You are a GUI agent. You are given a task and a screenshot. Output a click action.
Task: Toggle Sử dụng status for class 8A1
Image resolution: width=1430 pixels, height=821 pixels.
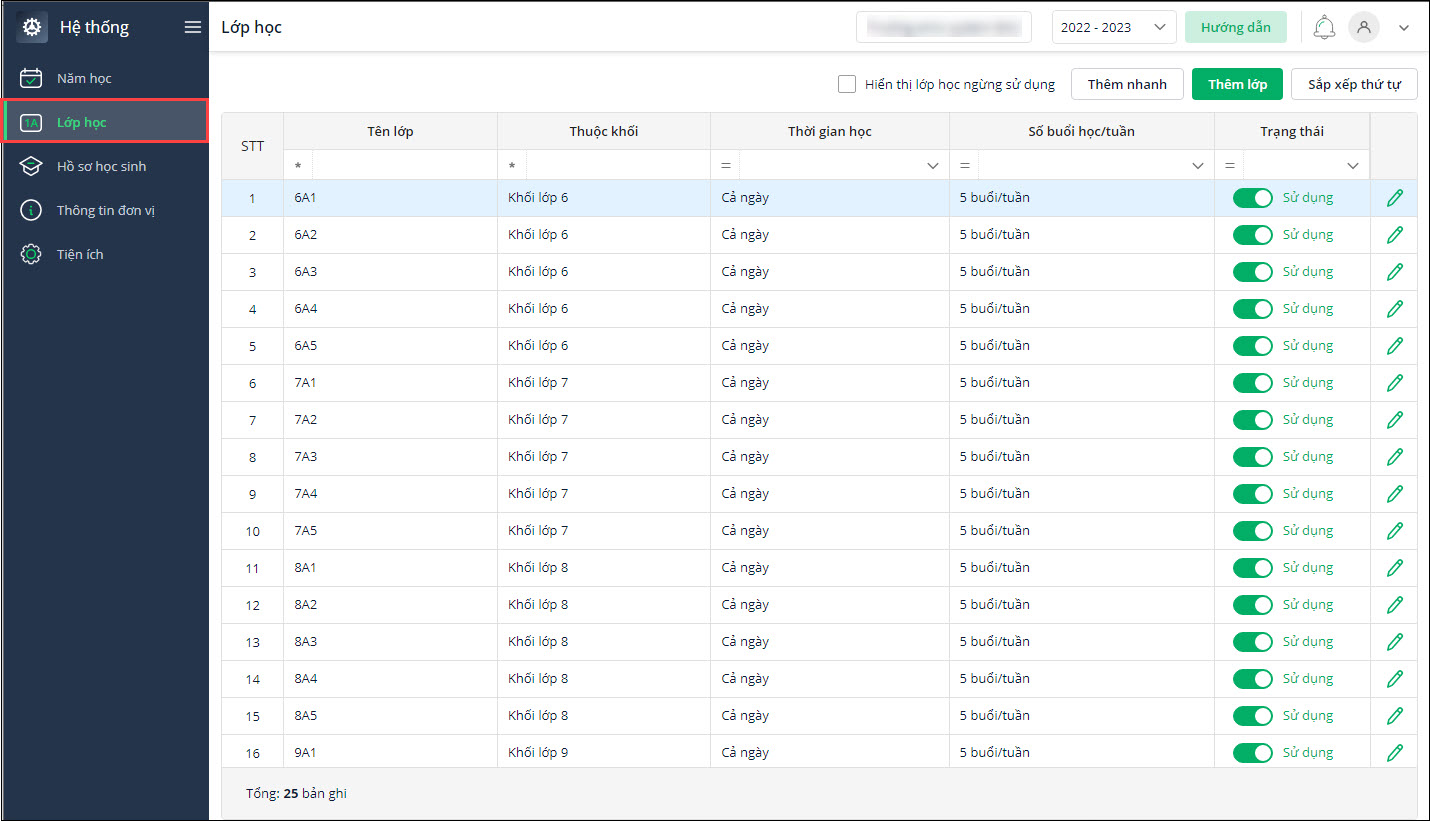[x=1253, y=568]
